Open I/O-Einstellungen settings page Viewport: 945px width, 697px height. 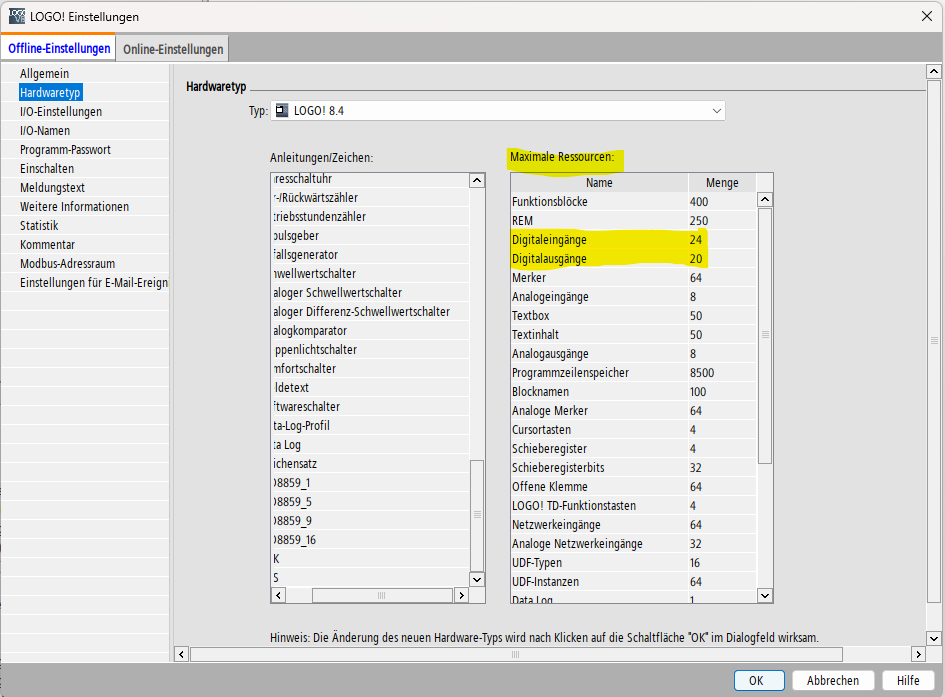61,112
